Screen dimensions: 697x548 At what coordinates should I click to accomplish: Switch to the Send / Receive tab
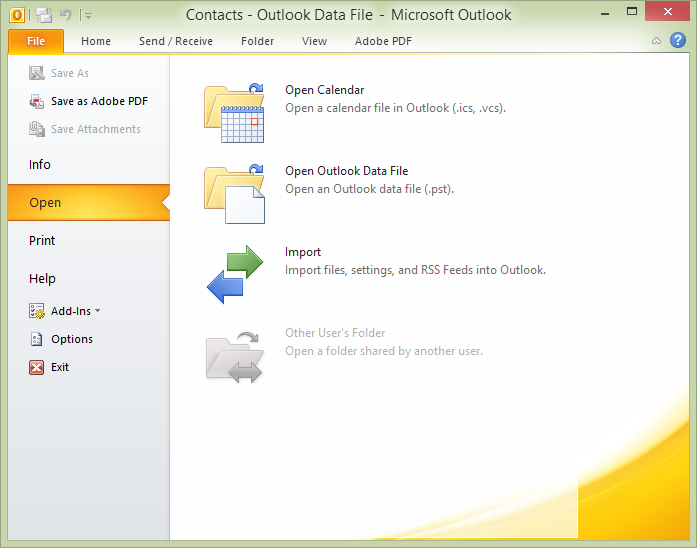click(x=176, y=41)
